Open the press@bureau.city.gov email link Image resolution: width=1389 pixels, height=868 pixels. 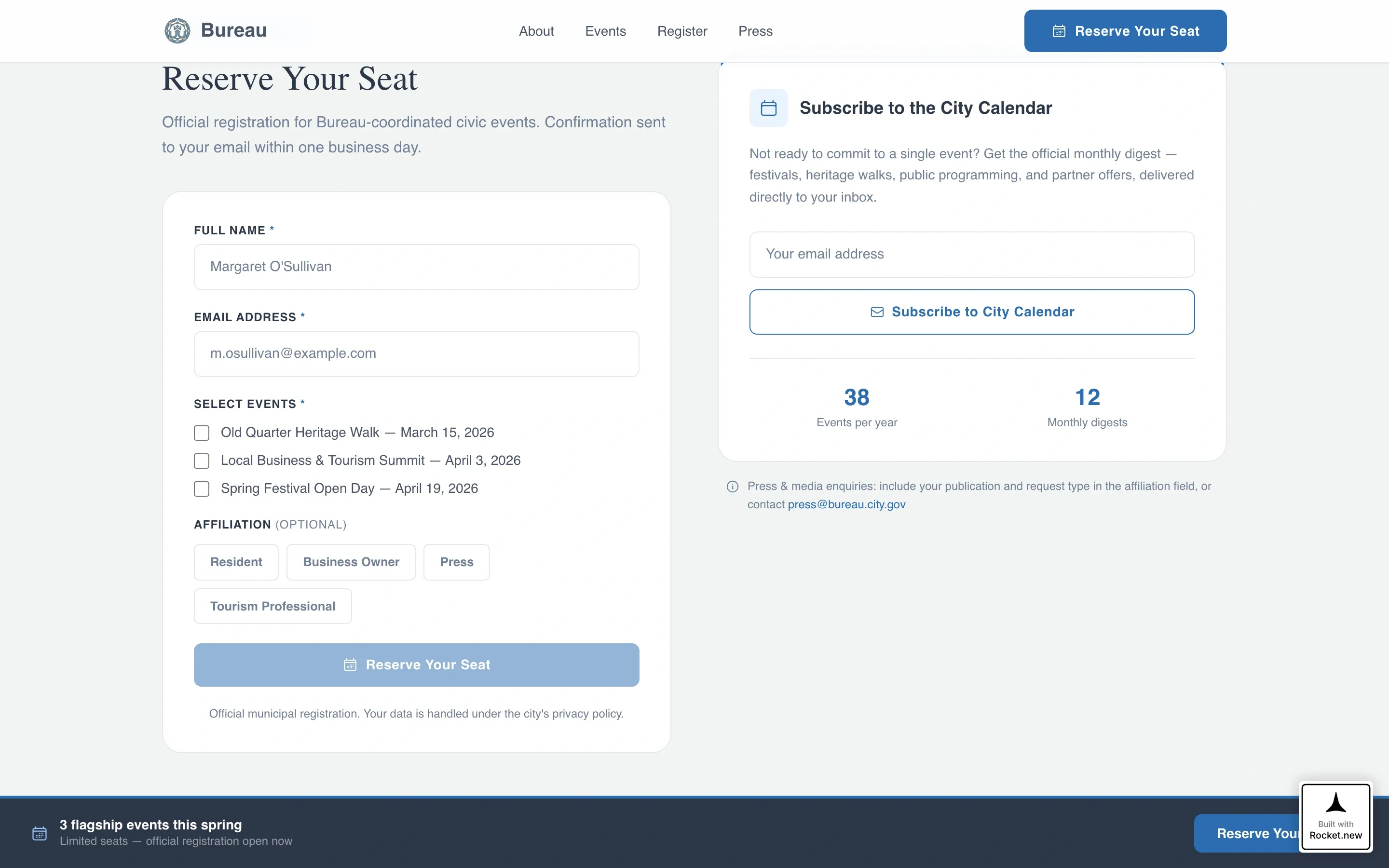[846, 504]
